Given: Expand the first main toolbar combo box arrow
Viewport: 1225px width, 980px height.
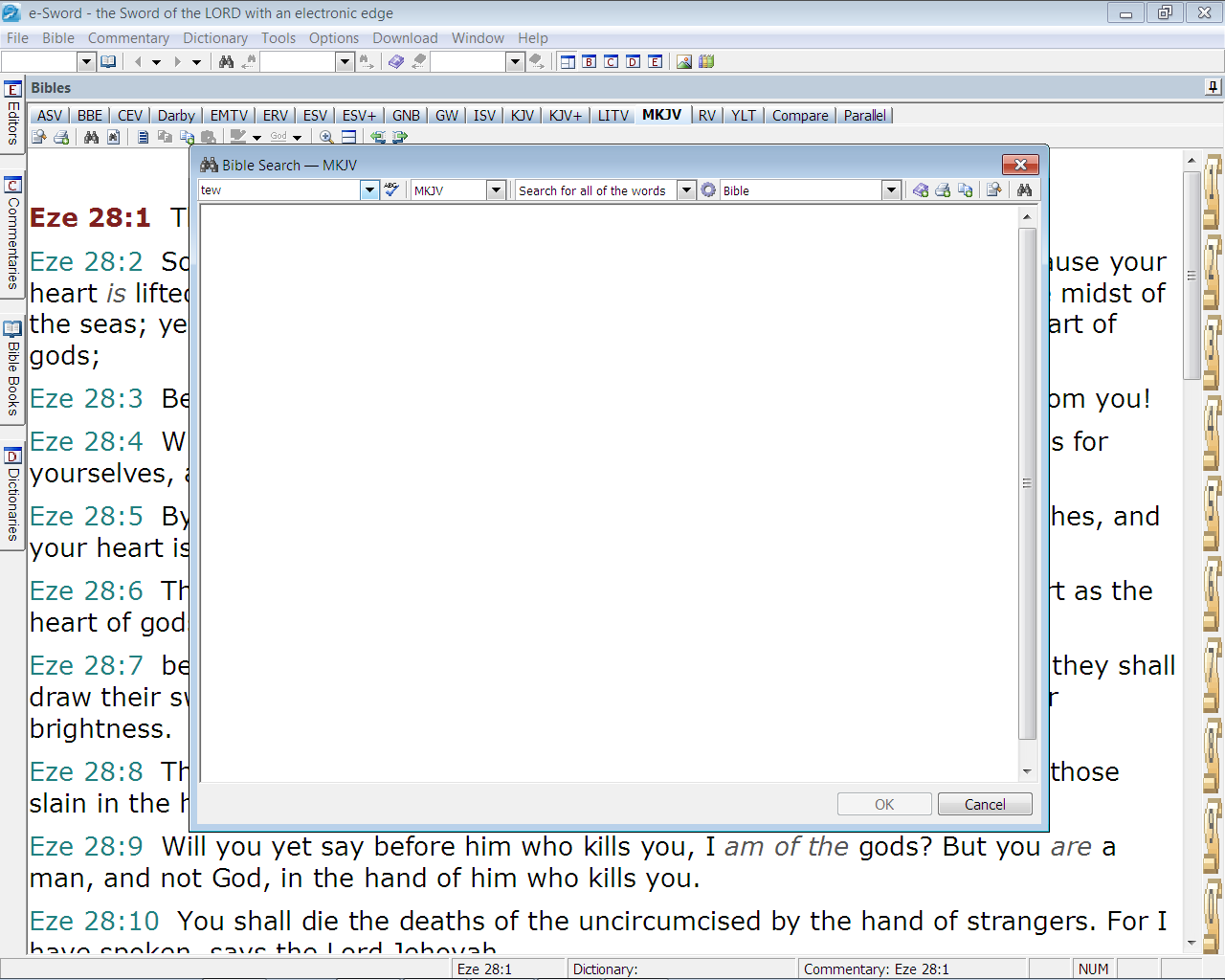Looking at the screenshot, I should 85,61.
